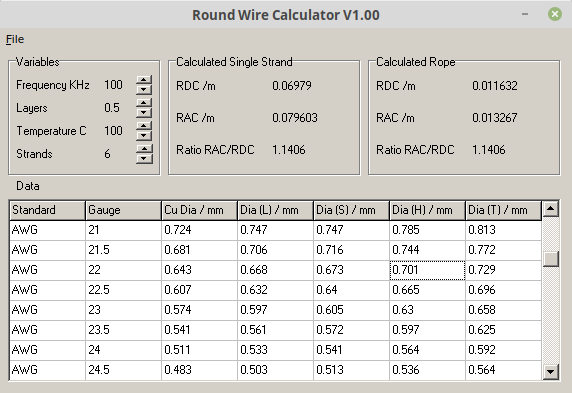
Task: Select the Standard column header
Action: pos(47,210)
